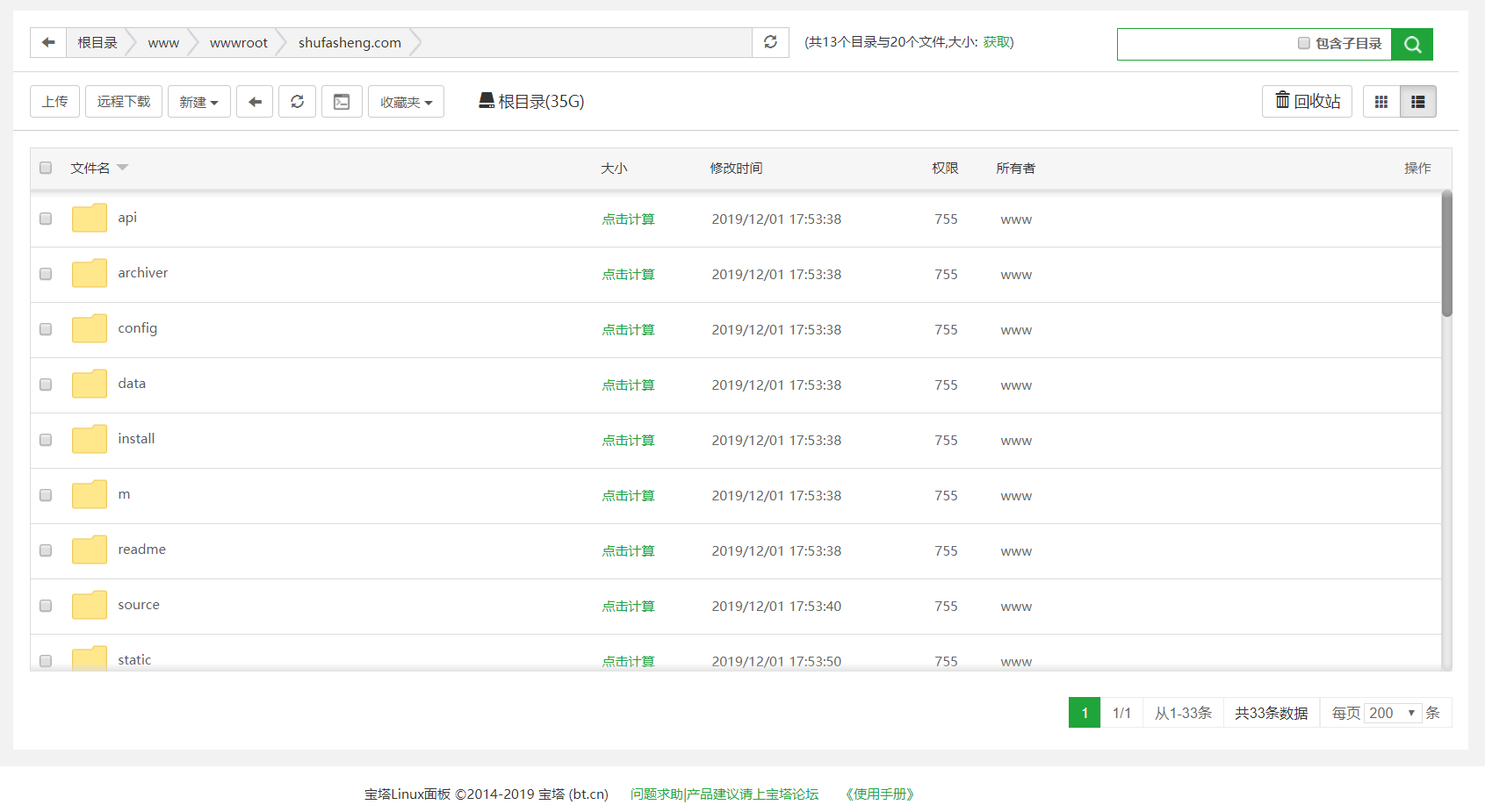Go back using the toolbar arrow button
The height and width of the screenshot is (812, 1485).
[x=255, y=102]
